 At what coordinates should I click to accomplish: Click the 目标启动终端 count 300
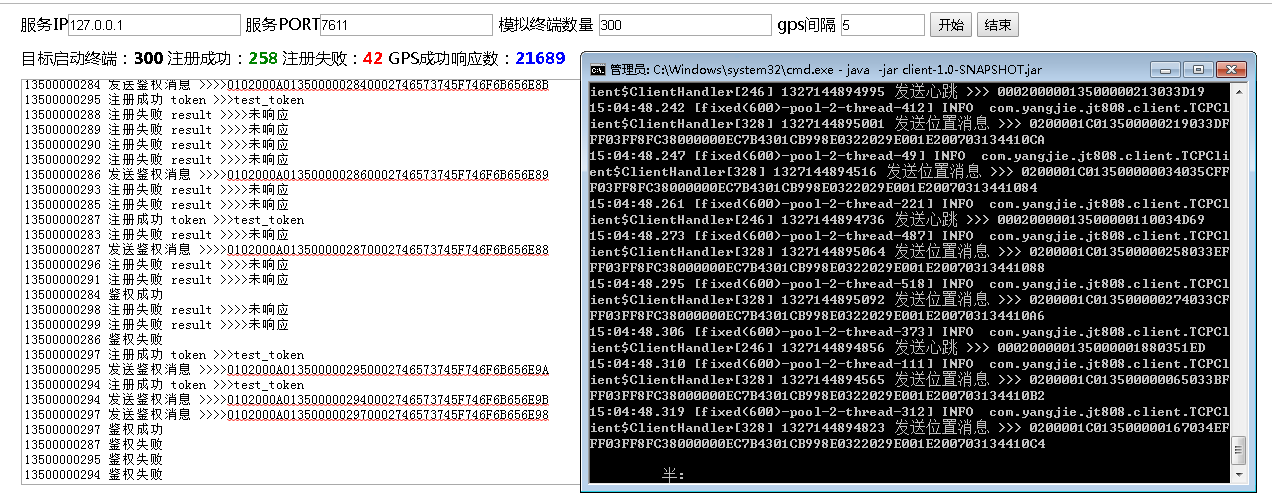click(x=148, y=59)
